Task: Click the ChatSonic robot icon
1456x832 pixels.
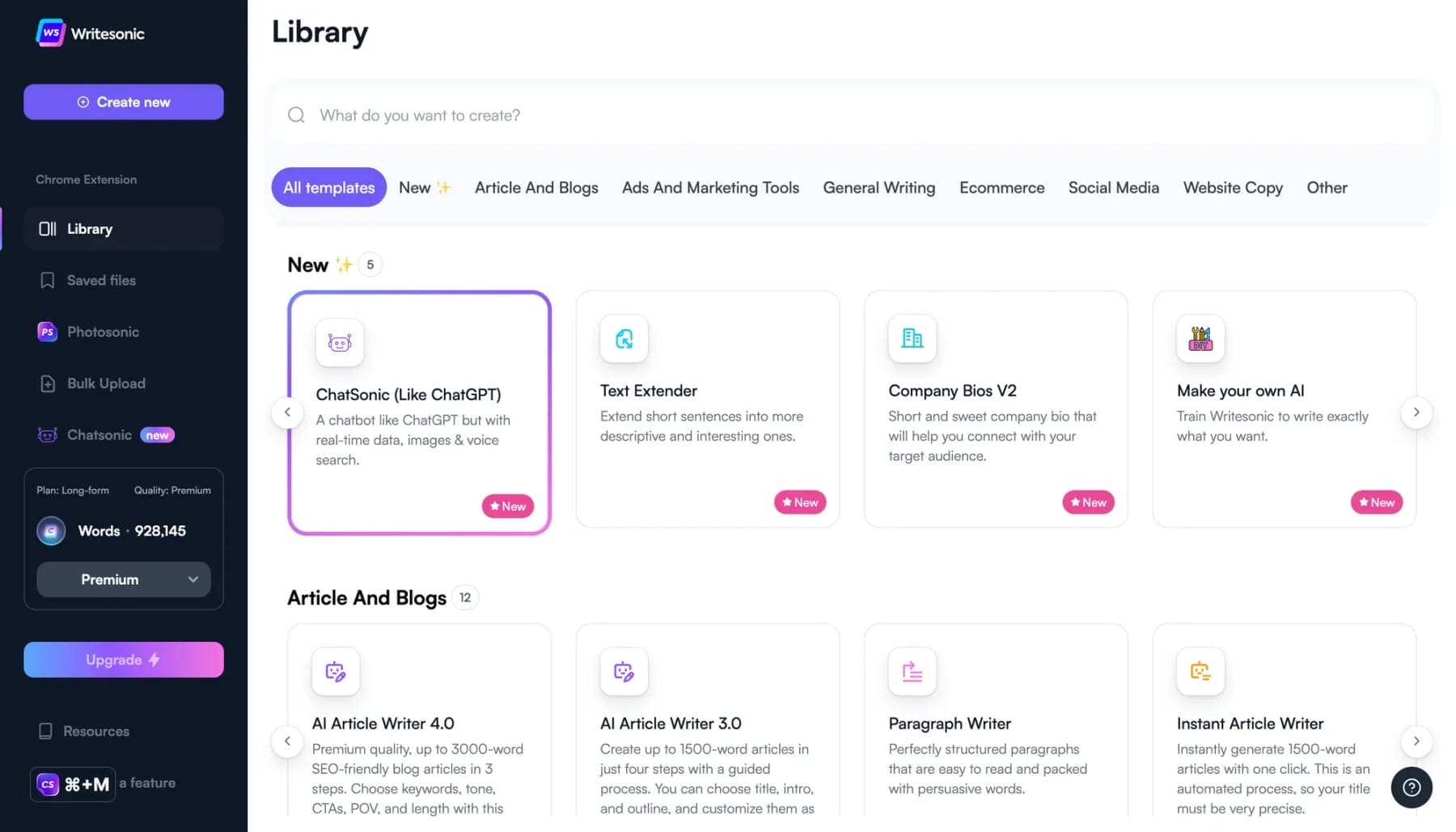Action: pos(339,342)
